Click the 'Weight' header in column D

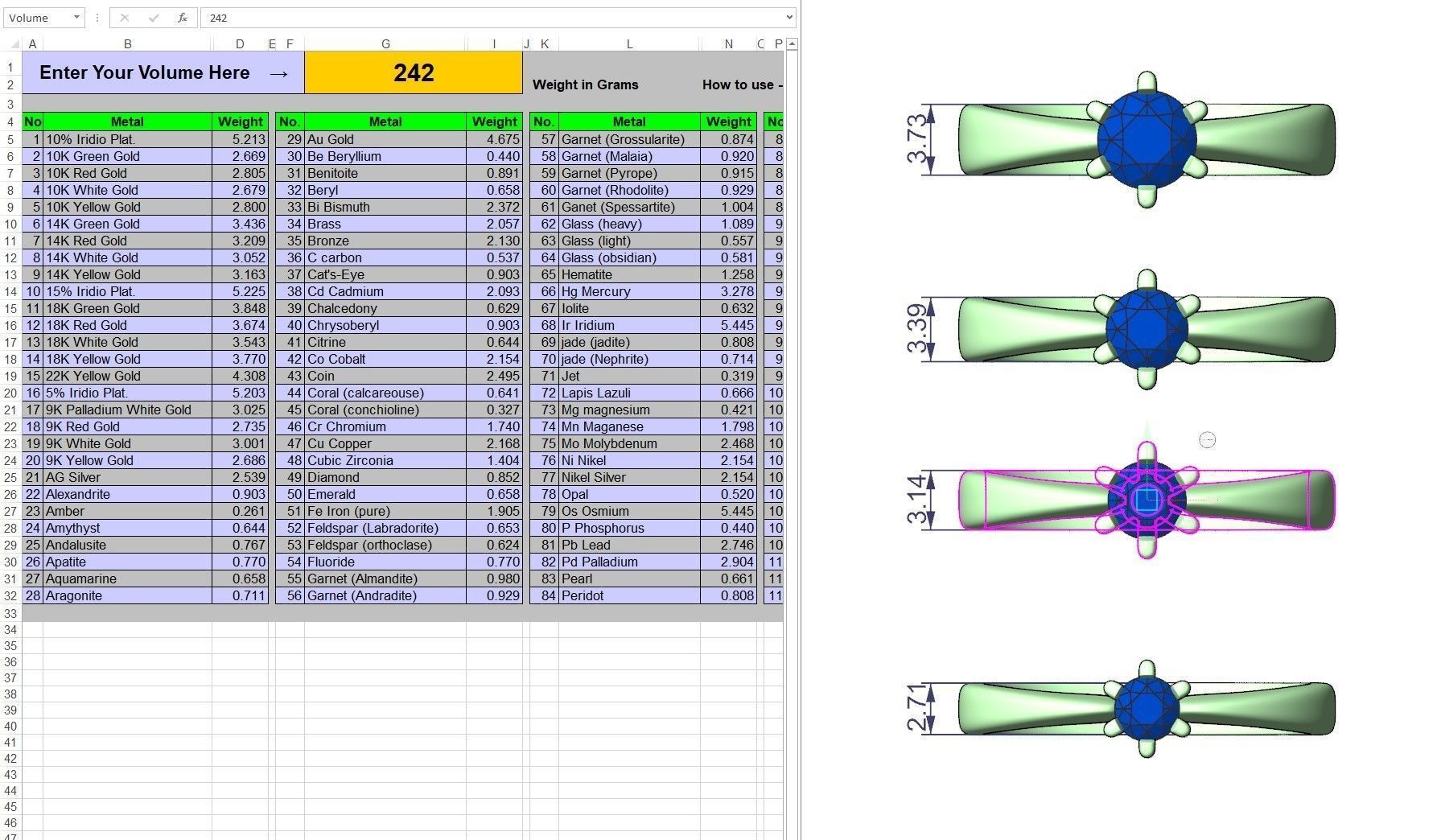point(240,121)
